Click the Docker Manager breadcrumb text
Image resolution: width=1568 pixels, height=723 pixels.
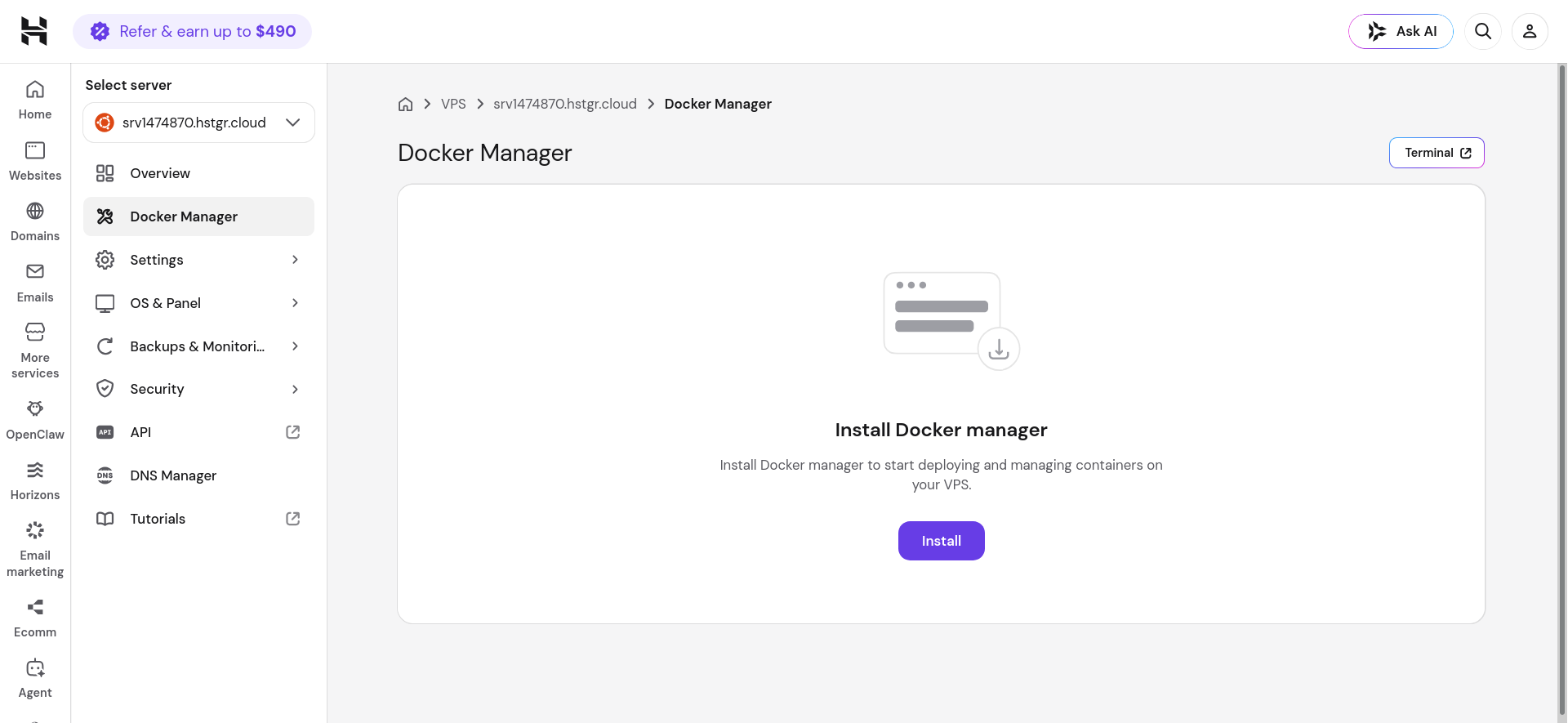tap(718, 104)
